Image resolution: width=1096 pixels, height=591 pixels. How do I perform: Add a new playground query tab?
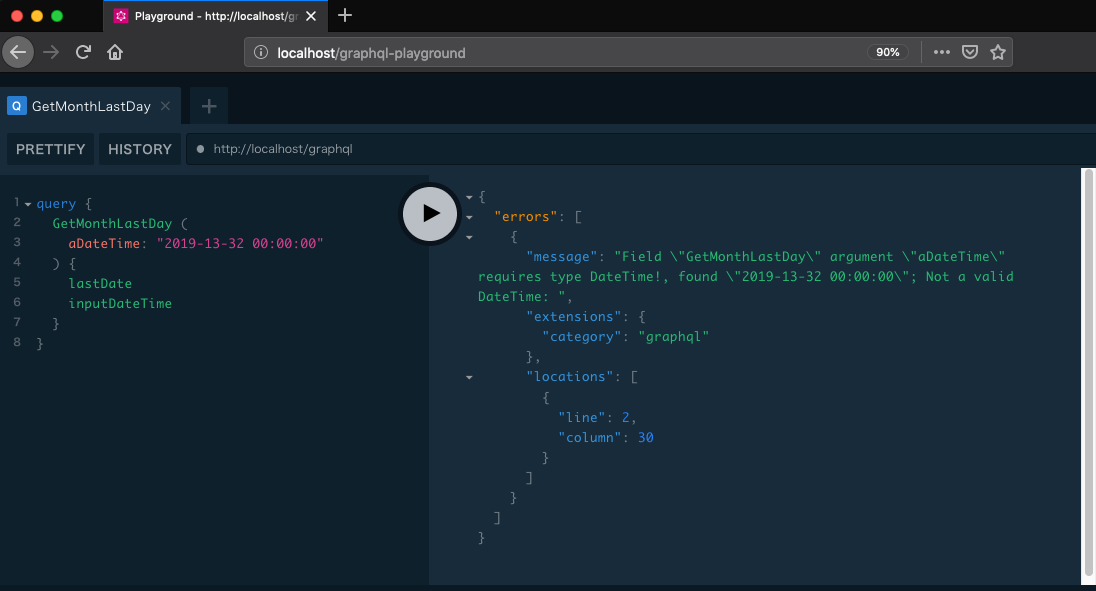pos(208,106)
